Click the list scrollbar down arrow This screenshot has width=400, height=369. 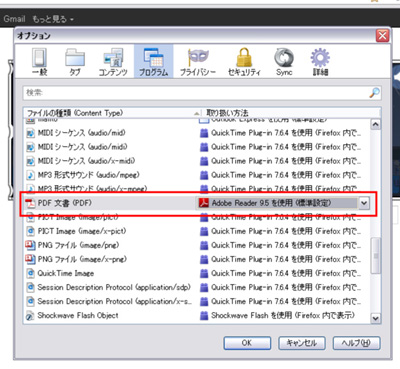[375, 318]
